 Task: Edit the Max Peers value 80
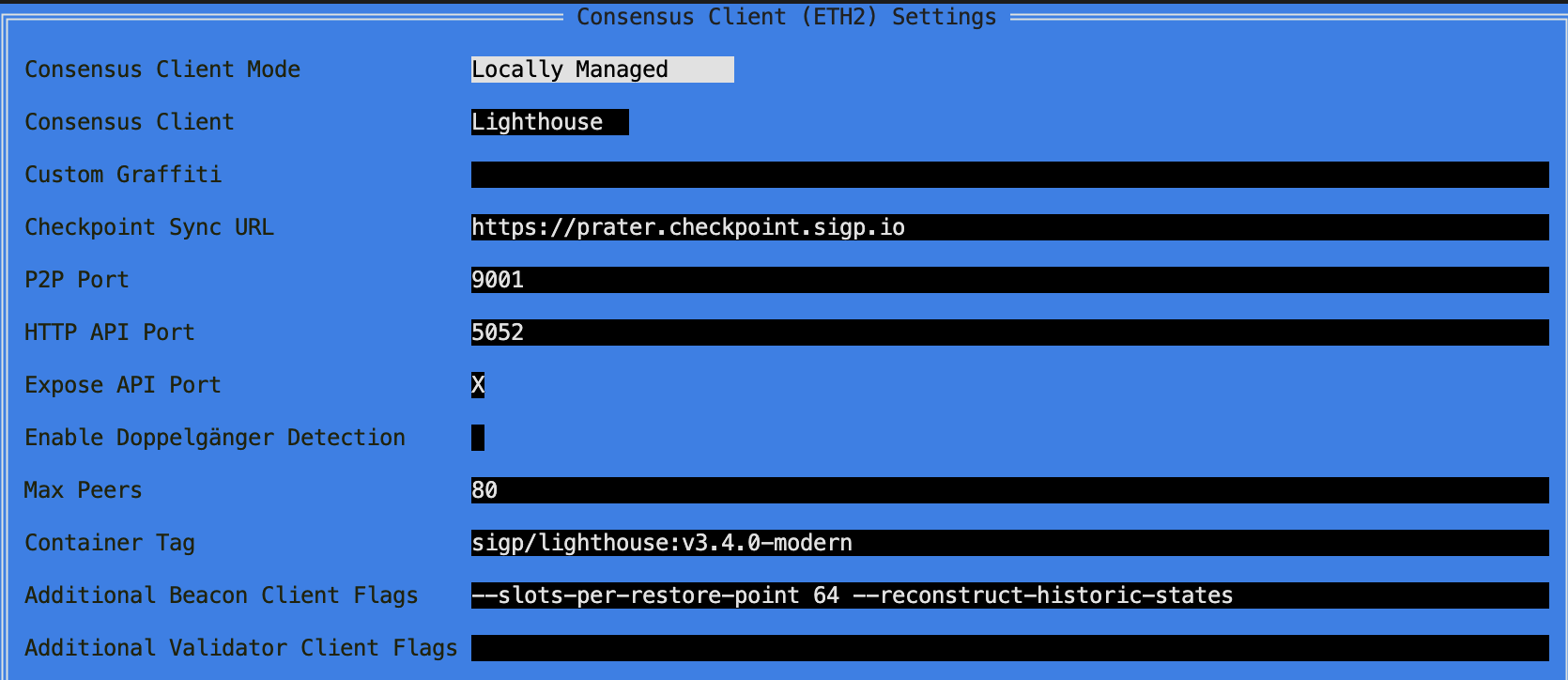1009,490
